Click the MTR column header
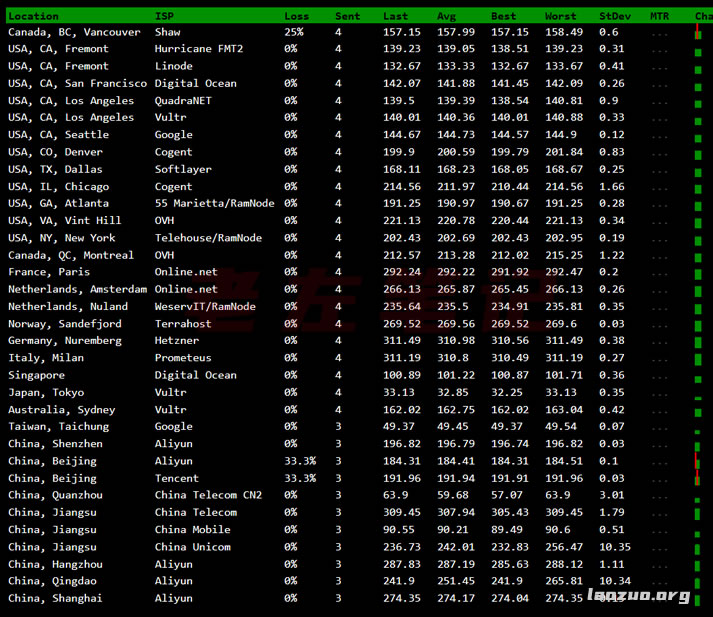 [659, 16]
